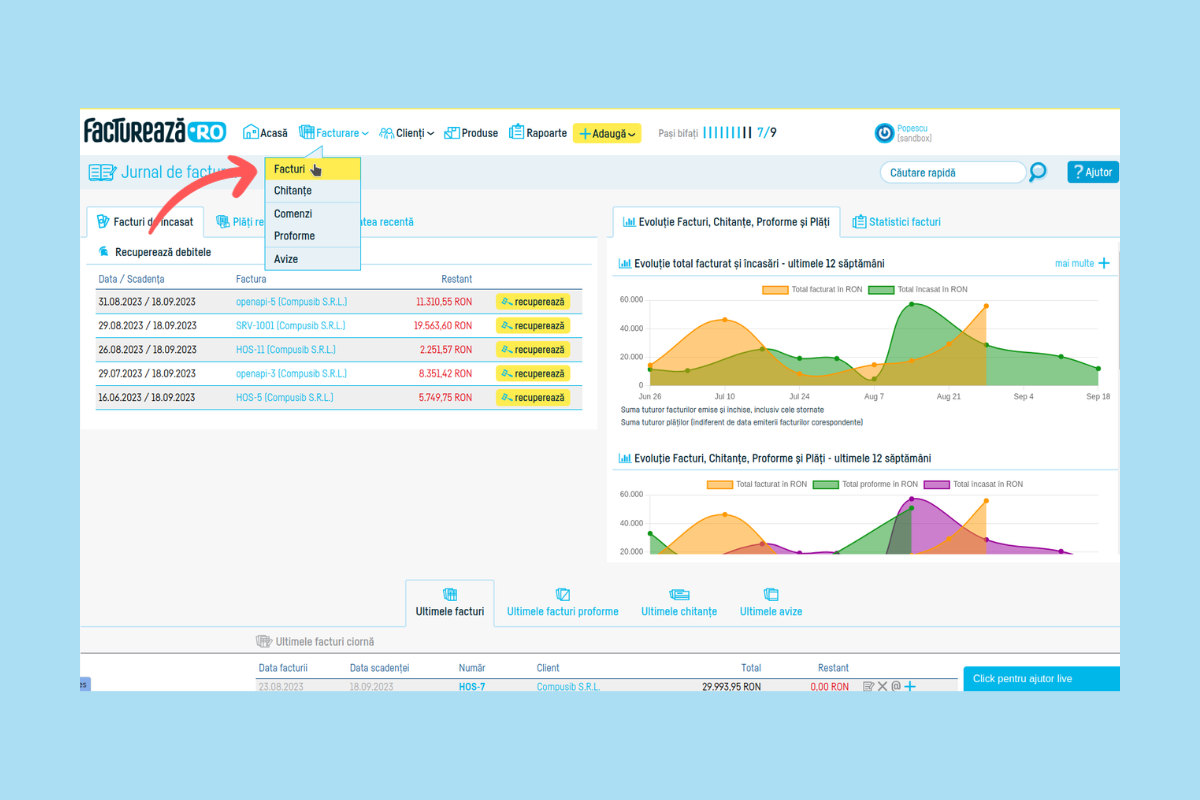Switch to the Statistici facturi tab
Image resolution: width=1200 pixels, height=800 pixels.
895,222
